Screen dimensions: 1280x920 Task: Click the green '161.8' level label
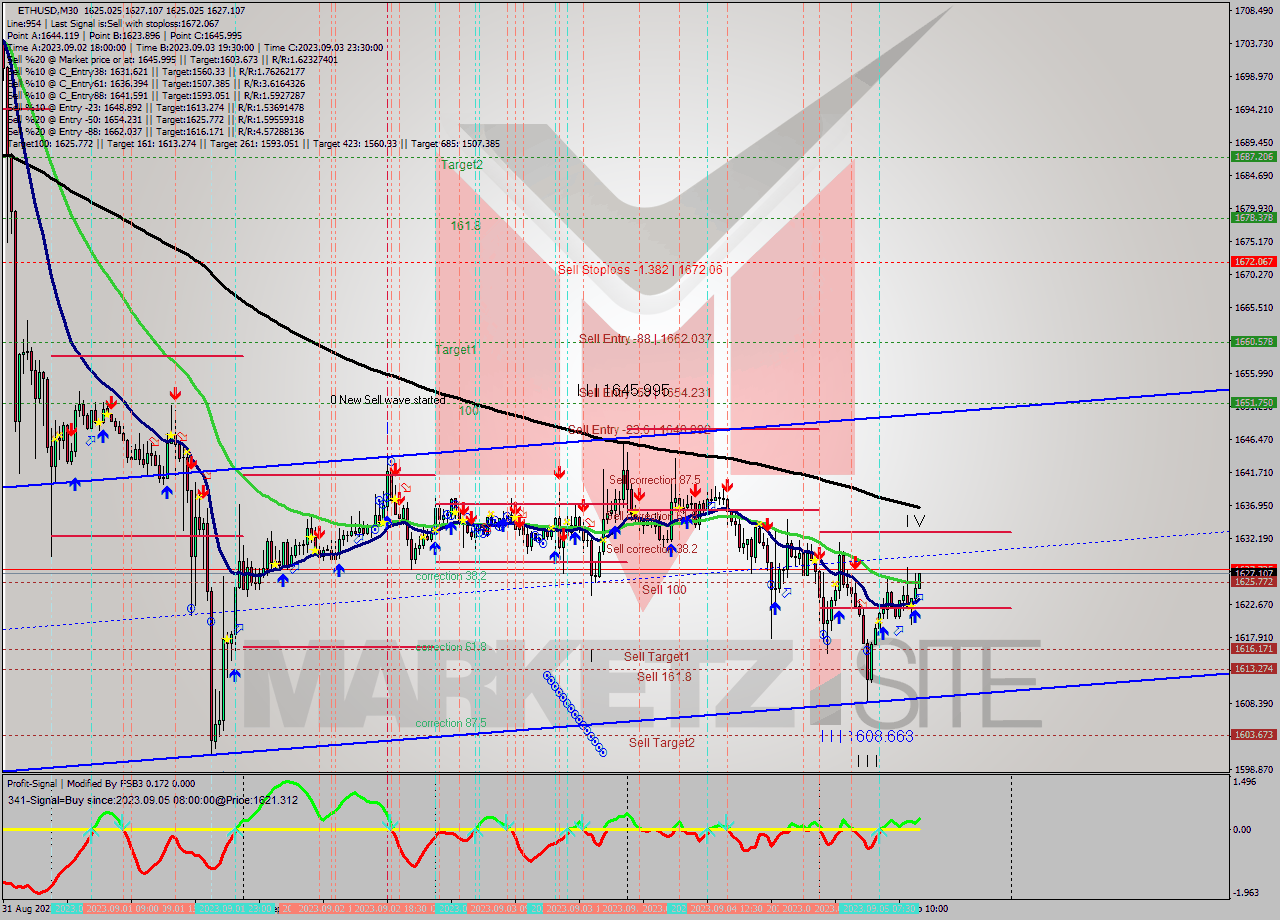pyautogui.click(x=465, y=226)
